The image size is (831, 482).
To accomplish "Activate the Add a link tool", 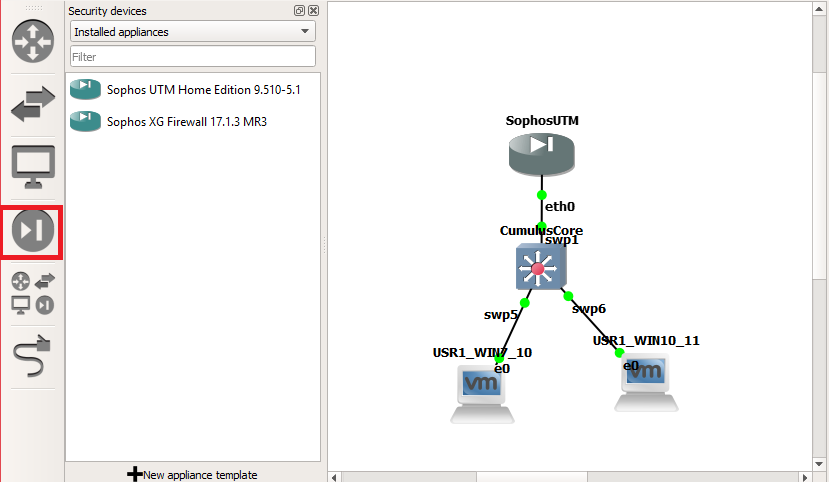I will click(32, 356).
